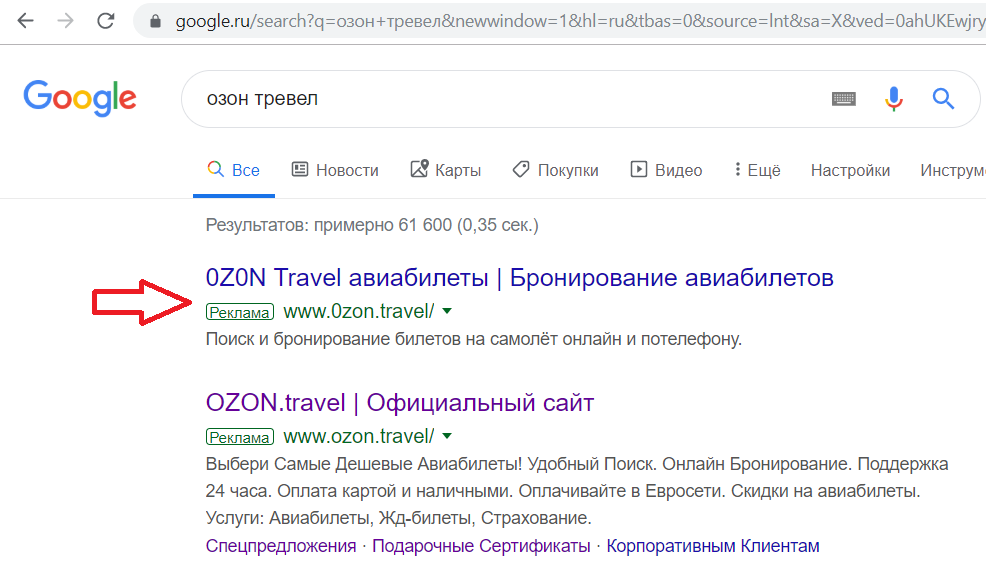This screenshot has height=586, width=986.
Task: Open the OZON.travel Официальный сайт link
Action: pos(400,402)
